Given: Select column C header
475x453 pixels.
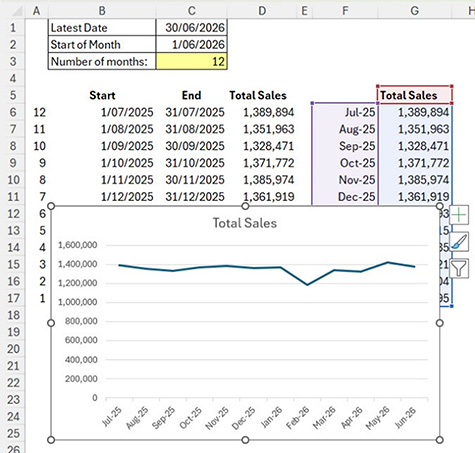Looking at the screenshot, I should [x=192, y=11].
